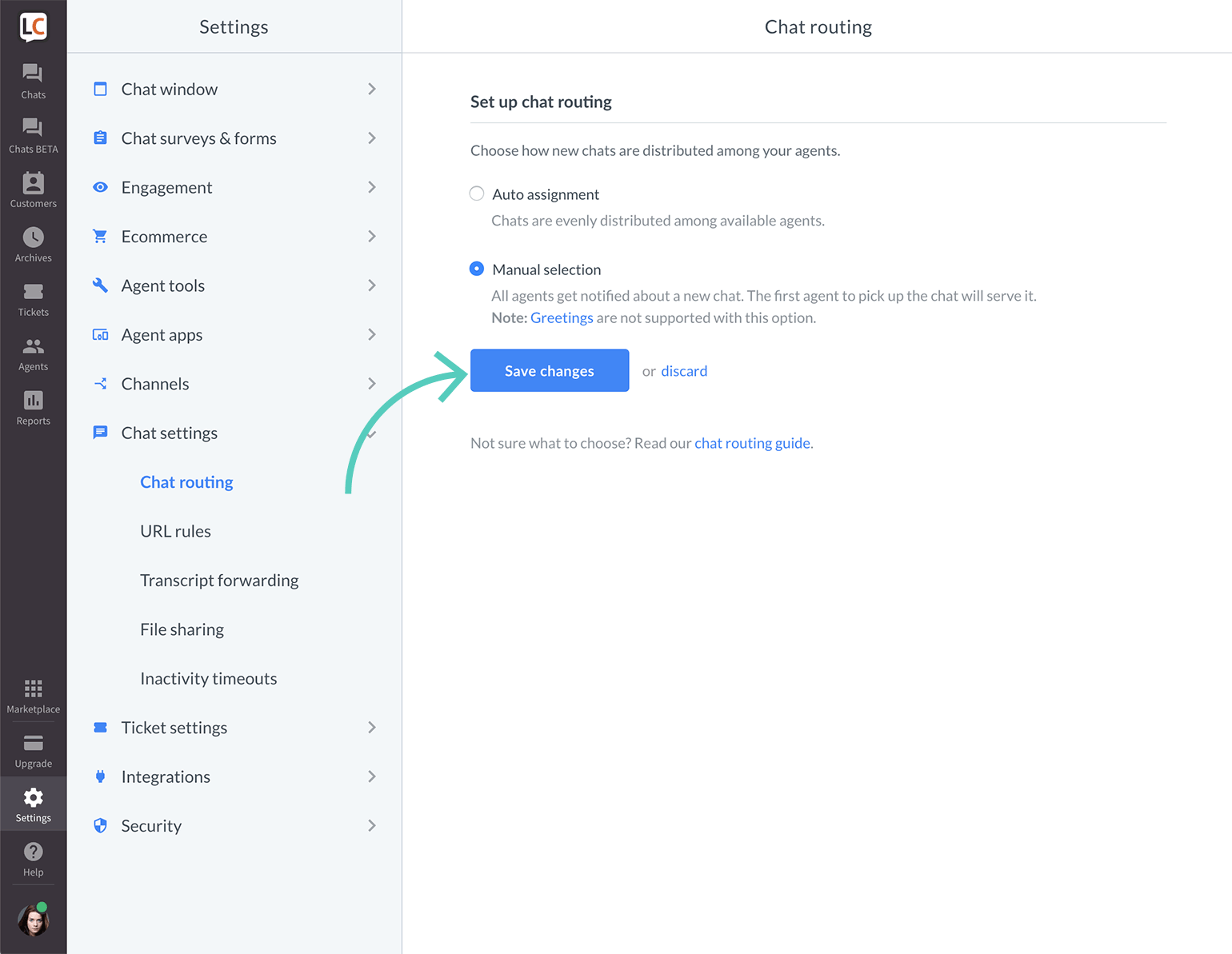
Task: Open the Settings gear icon
Action: point(33,797)
